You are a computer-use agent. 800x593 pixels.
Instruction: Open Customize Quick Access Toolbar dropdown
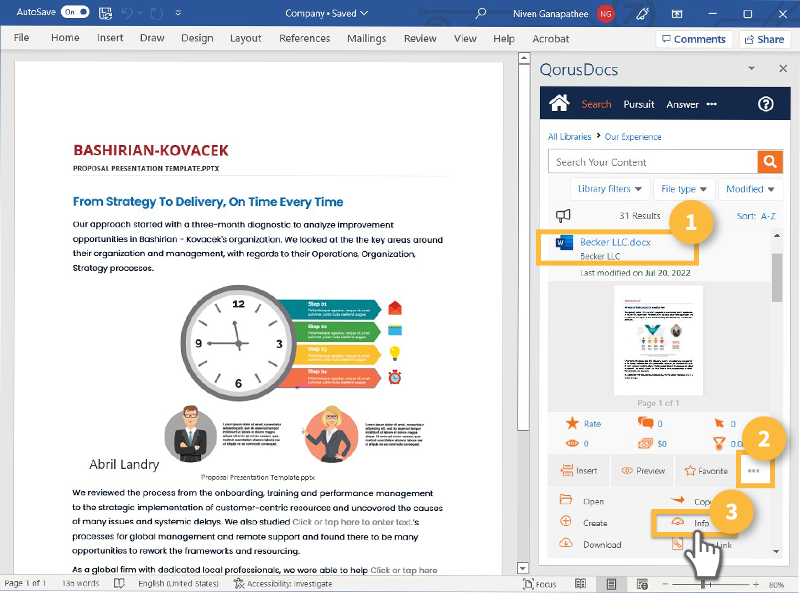click(178, 13)
